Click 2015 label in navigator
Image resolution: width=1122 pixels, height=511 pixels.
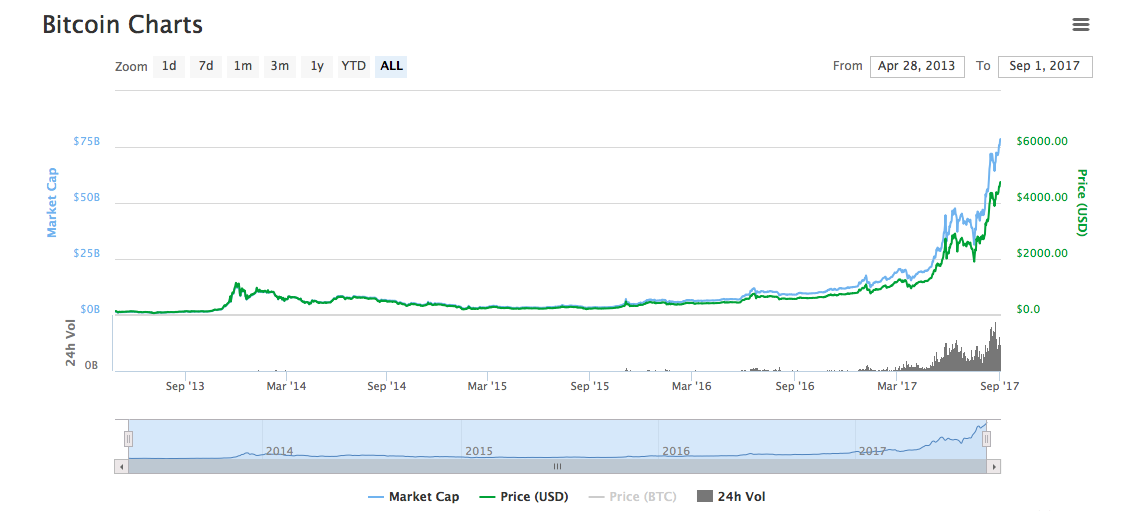479,452
